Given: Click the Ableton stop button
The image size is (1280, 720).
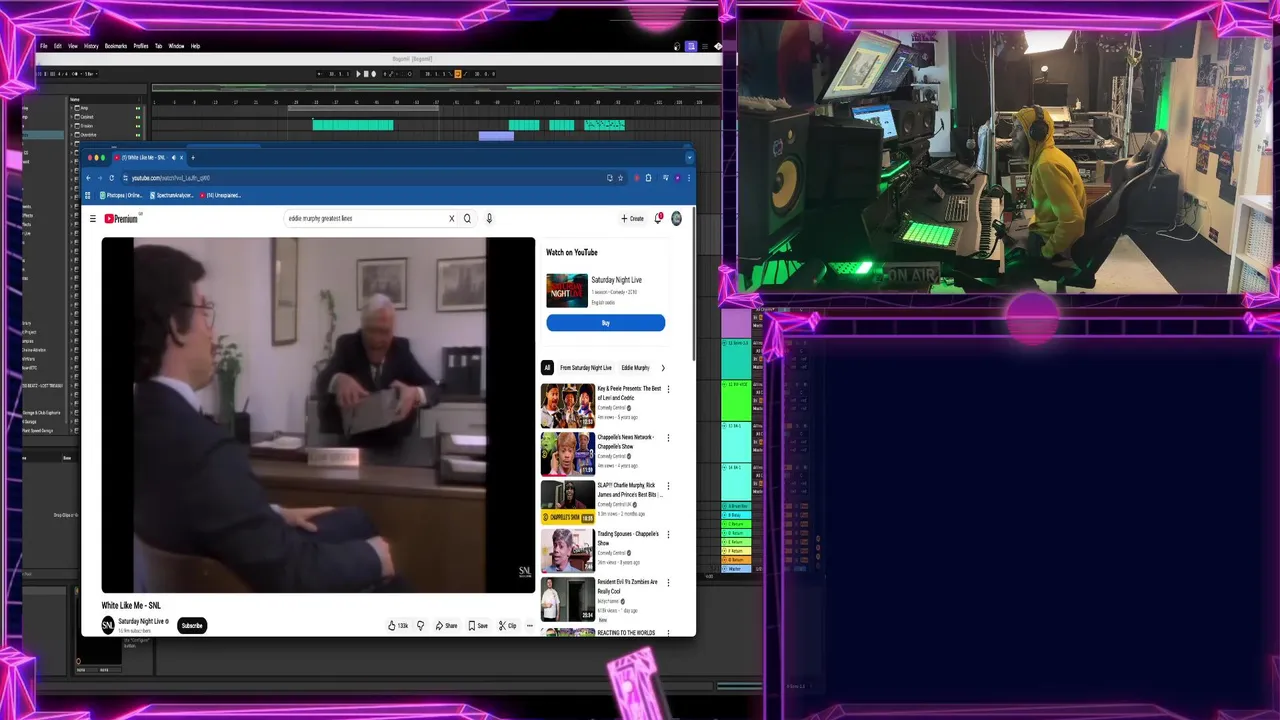Looking at the screenshot, I should [x=366, y=74].
